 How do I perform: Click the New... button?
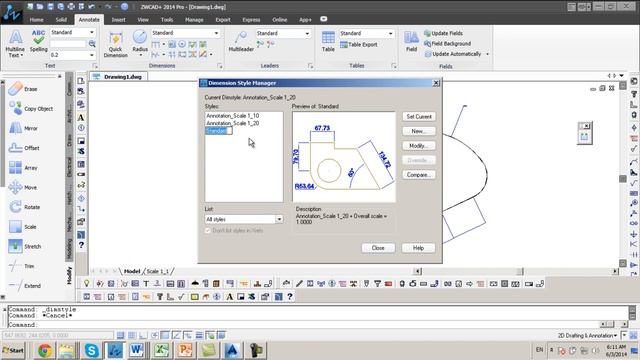(x=419, y=131)
